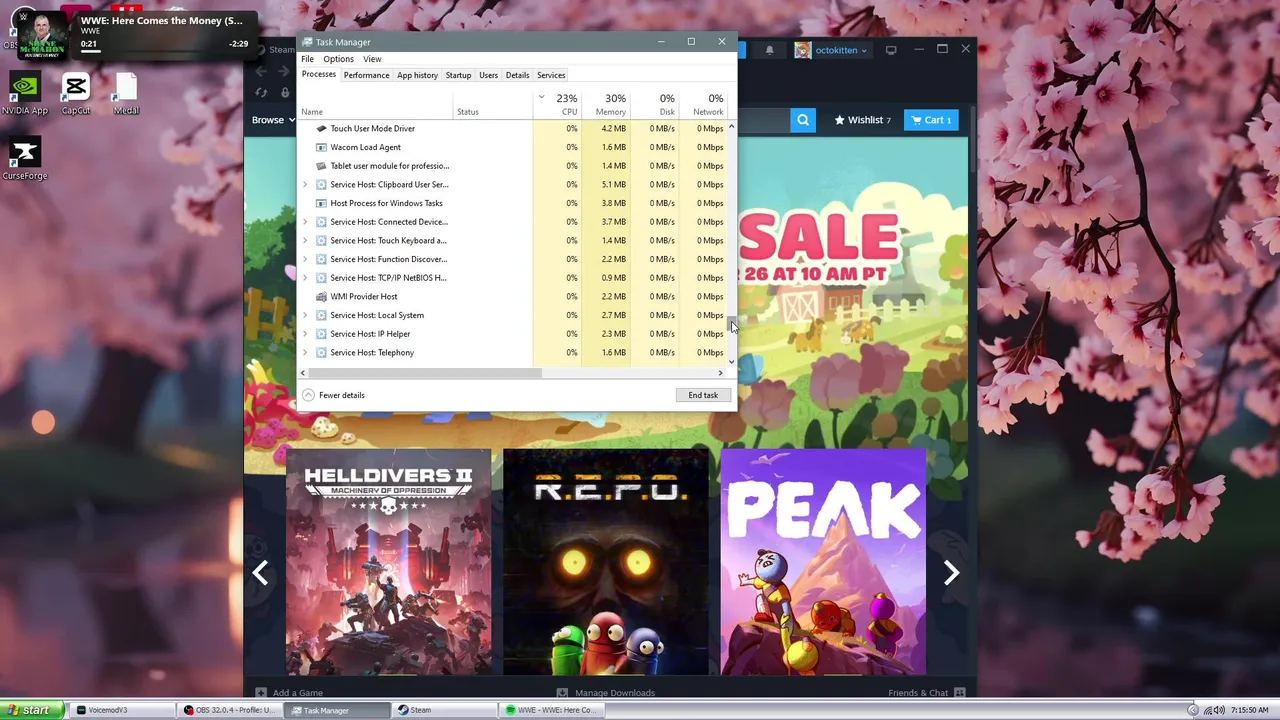Click the Manage Downloads icon
The image size is (1280, 720).
[562, 692]
